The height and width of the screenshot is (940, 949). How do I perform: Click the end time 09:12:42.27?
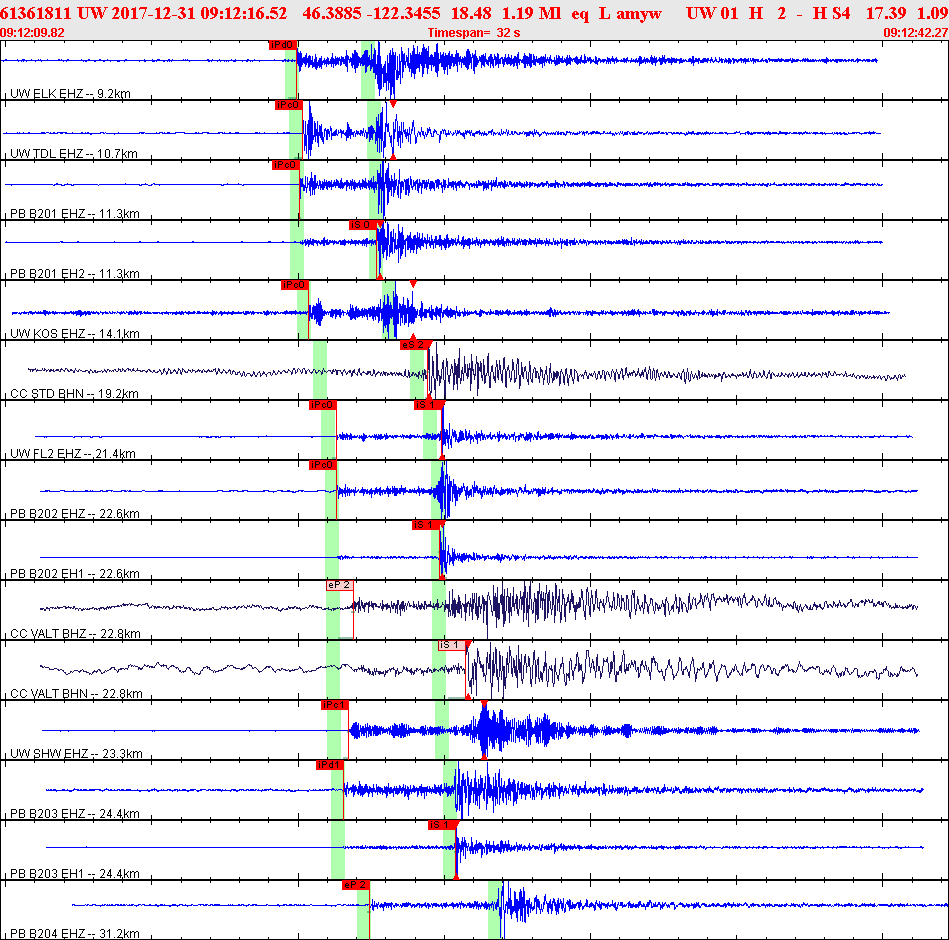pyautogui.click(x=916, y=33)
